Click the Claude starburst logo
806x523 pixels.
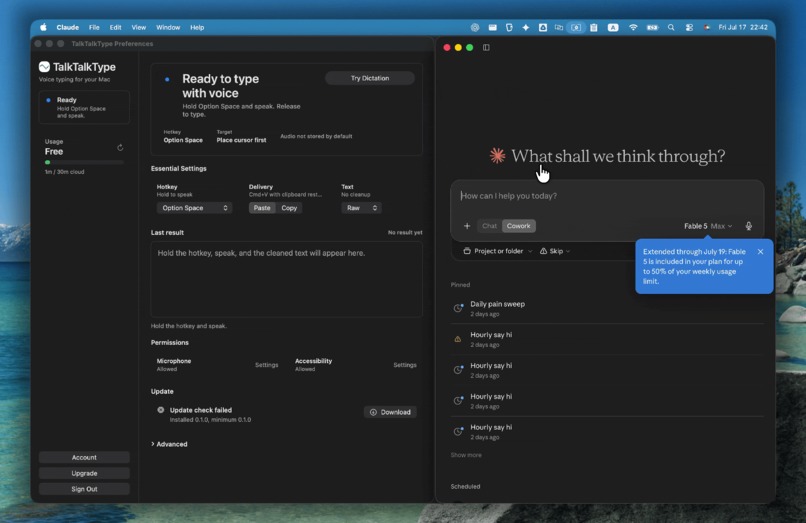(x=497, y=155)
